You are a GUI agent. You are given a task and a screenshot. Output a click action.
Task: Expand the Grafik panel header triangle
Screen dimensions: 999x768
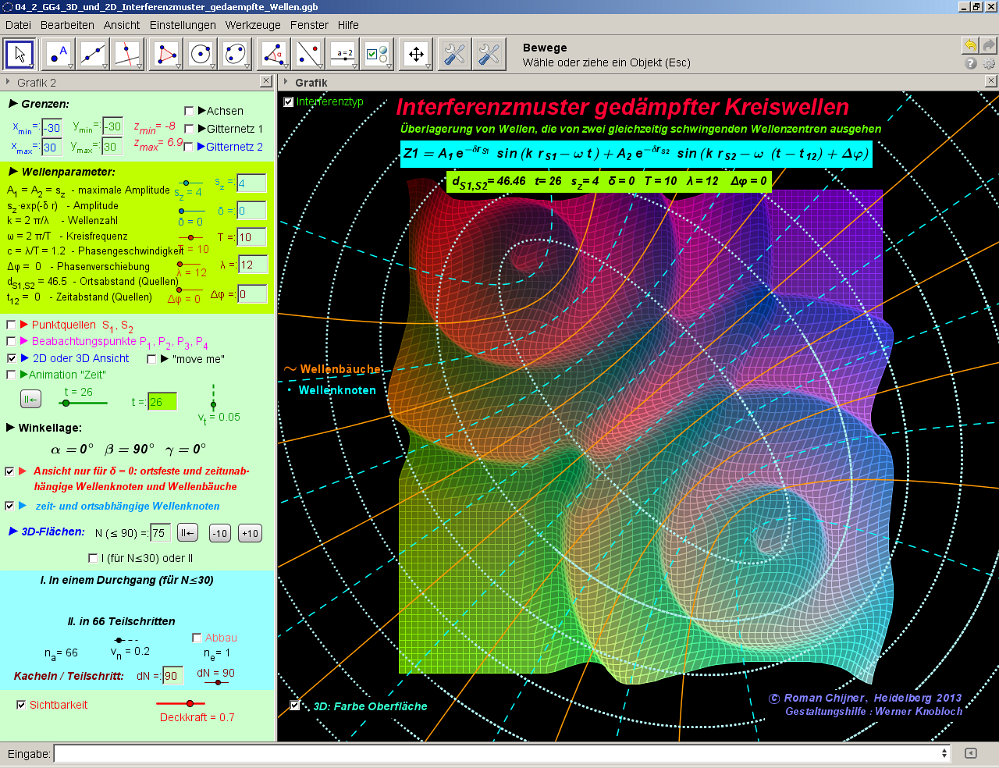(285, 82)
